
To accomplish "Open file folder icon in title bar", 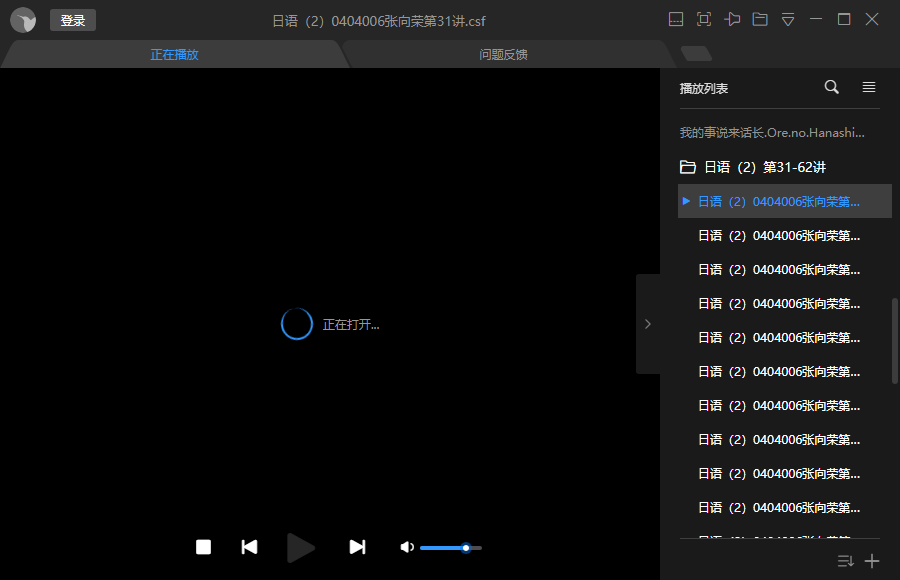I will coord(760,20).
